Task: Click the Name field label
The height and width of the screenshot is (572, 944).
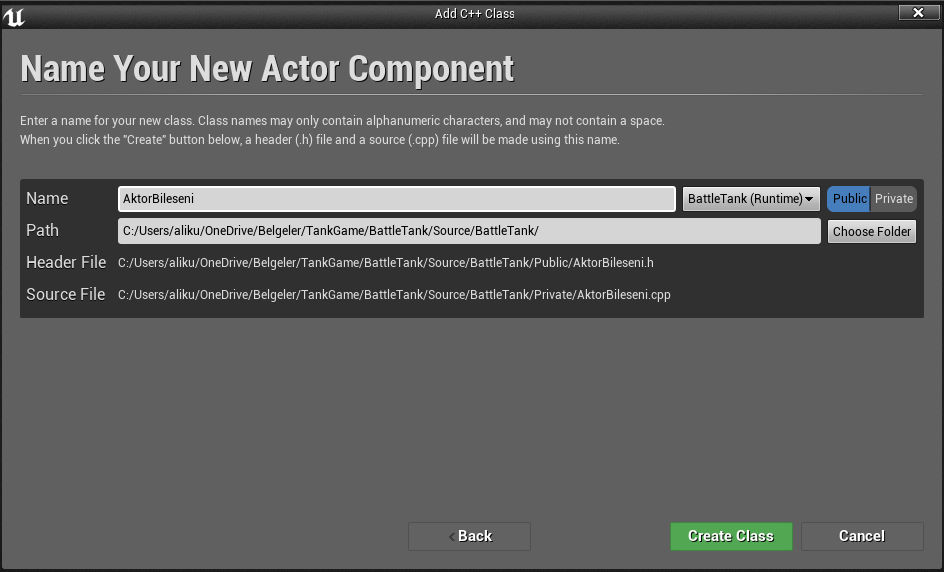Action: (x=47, y=199)
